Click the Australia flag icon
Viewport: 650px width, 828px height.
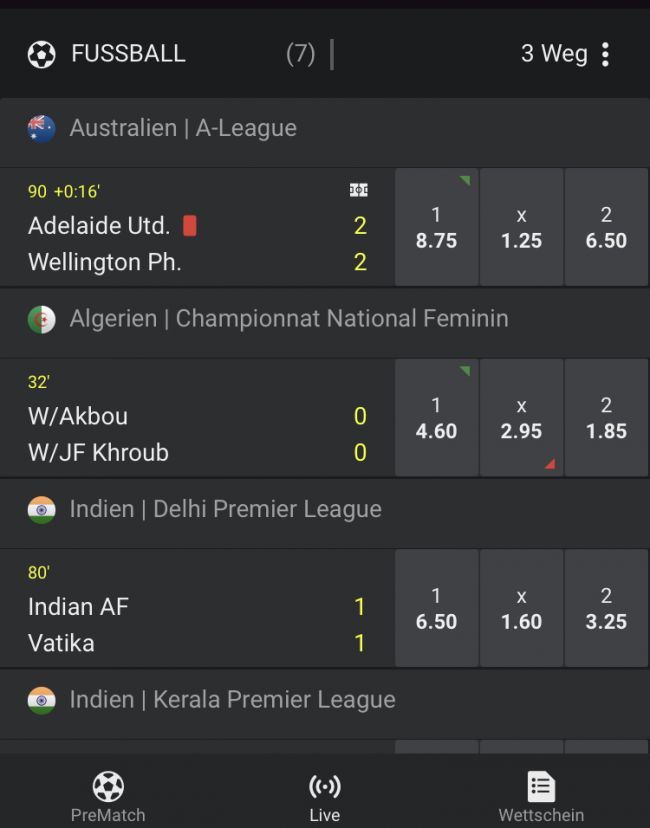point(41,128)
